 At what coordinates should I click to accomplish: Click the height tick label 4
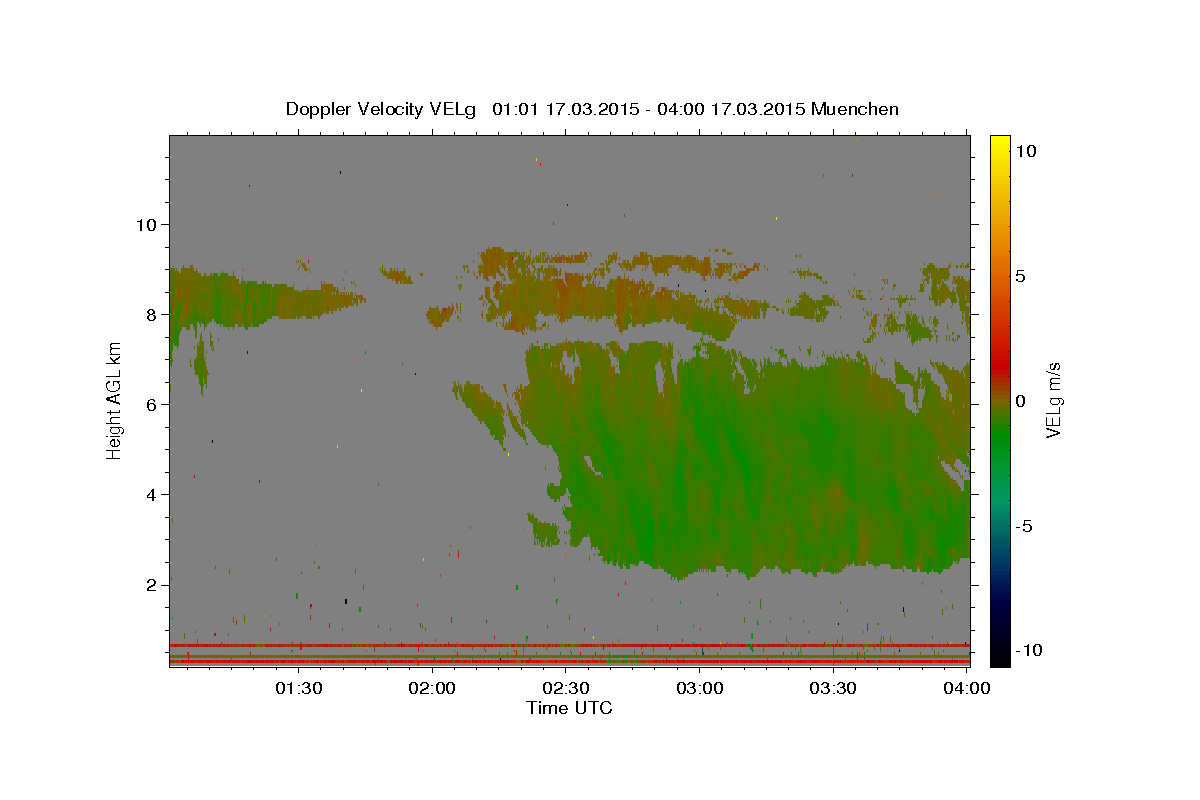[150, 494]
